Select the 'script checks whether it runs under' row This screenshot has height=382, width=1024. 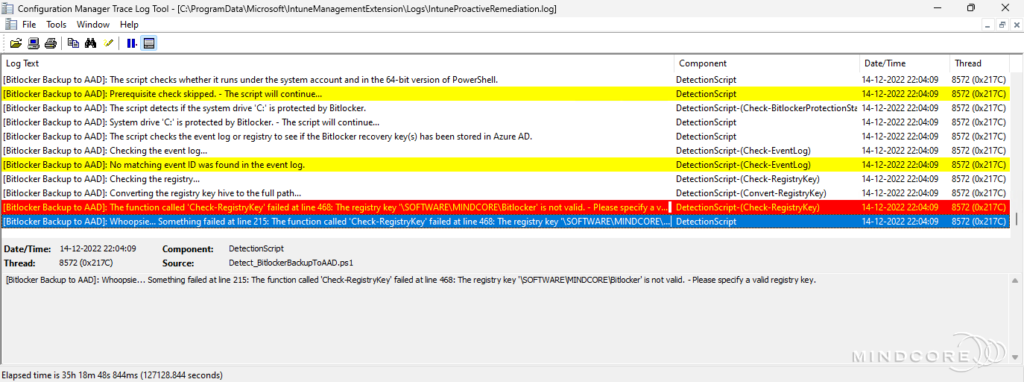(505, 79)
